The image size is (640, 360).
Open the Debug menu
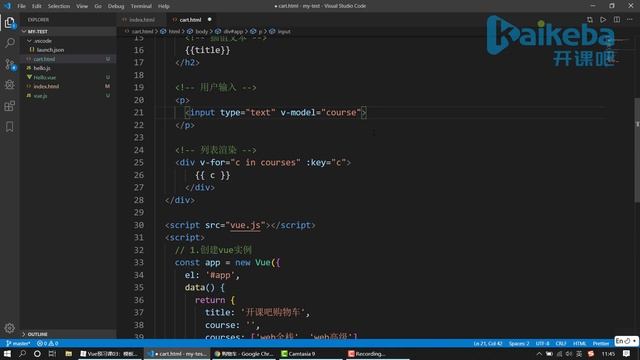pyautogui.click(x=116, y=6)
